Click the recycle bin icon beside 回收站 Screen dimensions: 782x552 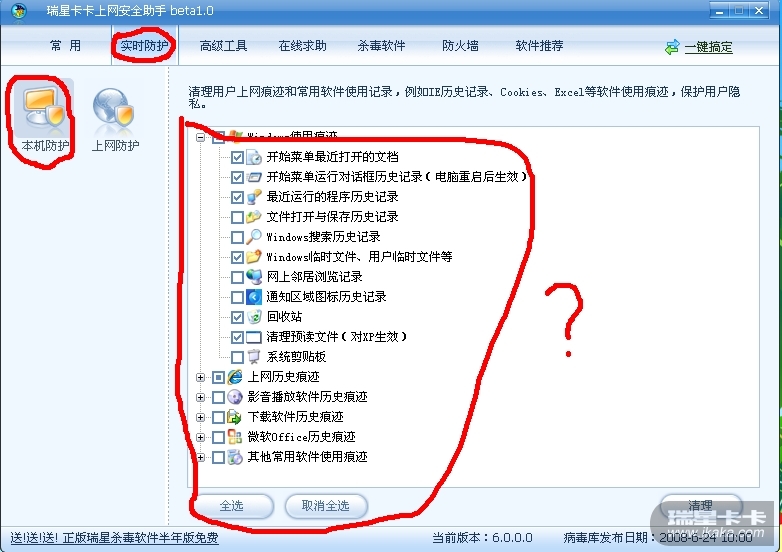pos(254,317)
